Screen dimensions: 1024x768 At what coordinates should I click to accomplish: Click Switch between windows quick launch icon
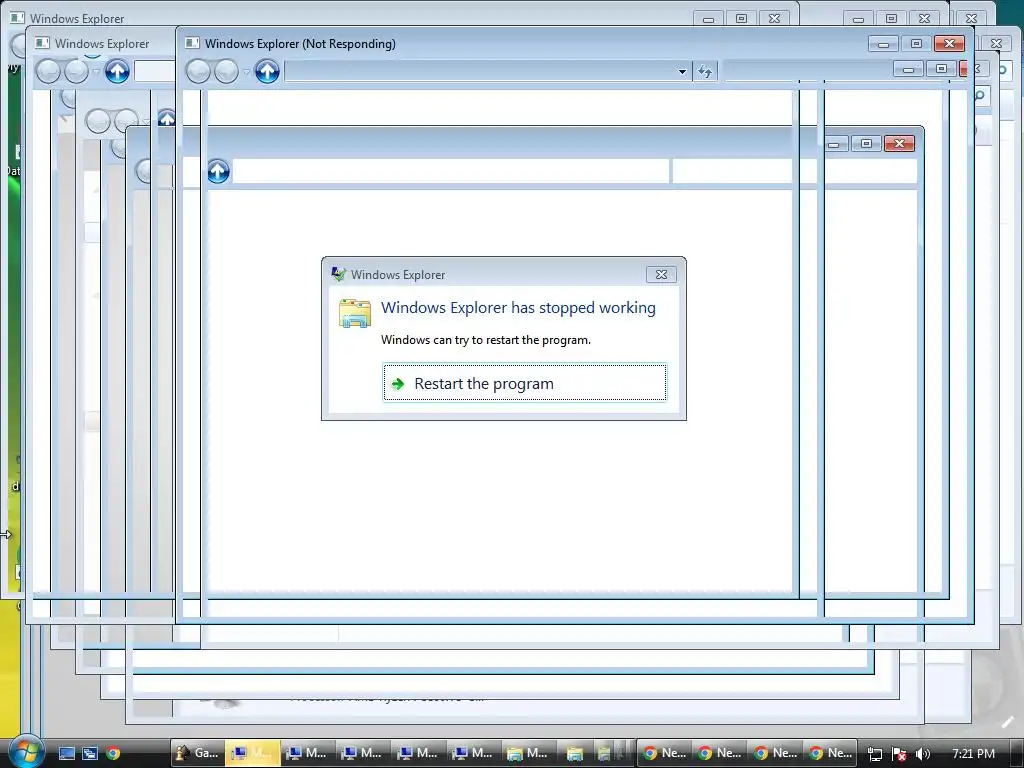pos(89,753)
